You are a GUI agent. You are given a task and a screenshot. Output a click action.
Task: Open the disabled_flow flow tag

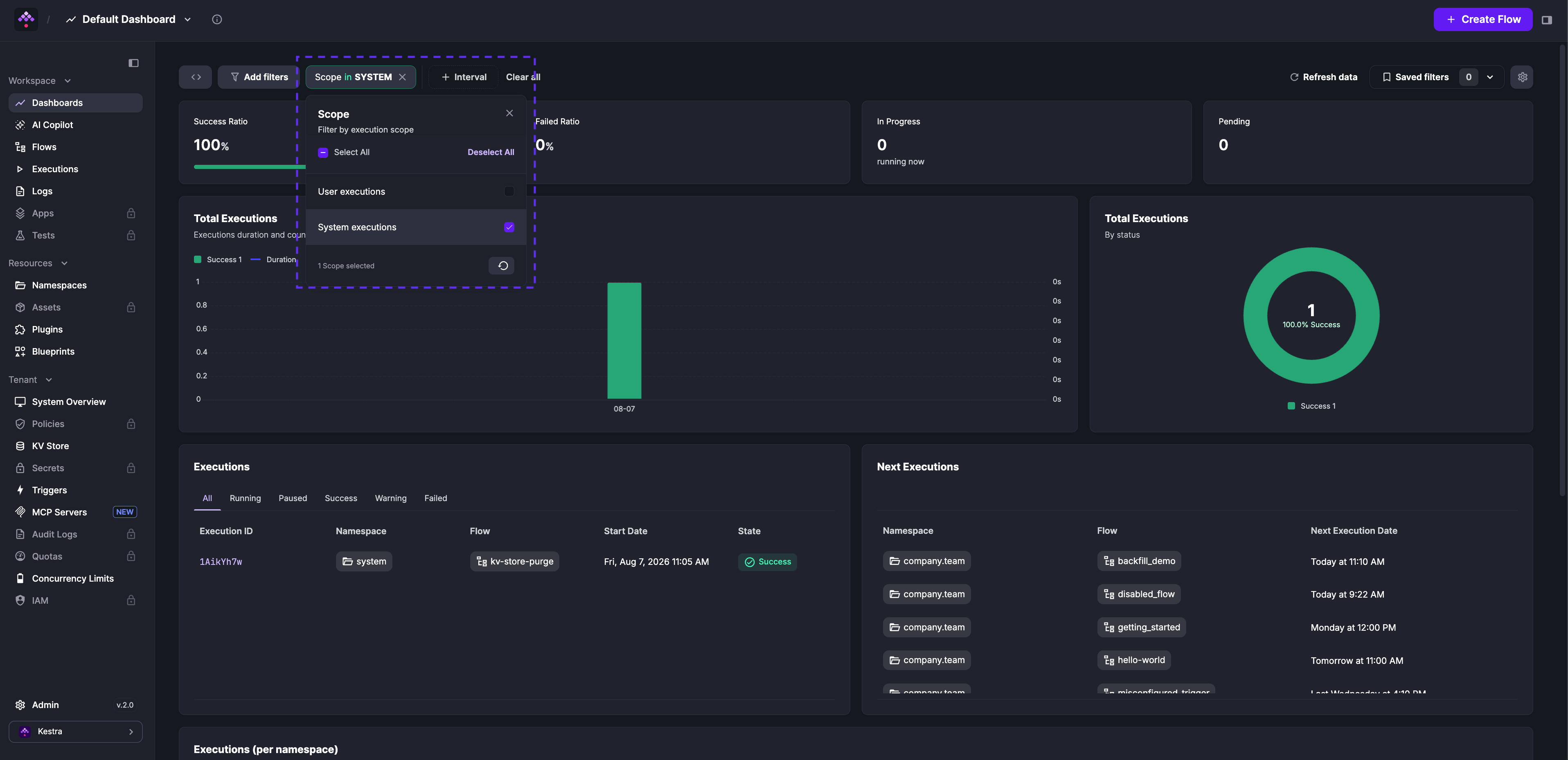(1139, 594)
